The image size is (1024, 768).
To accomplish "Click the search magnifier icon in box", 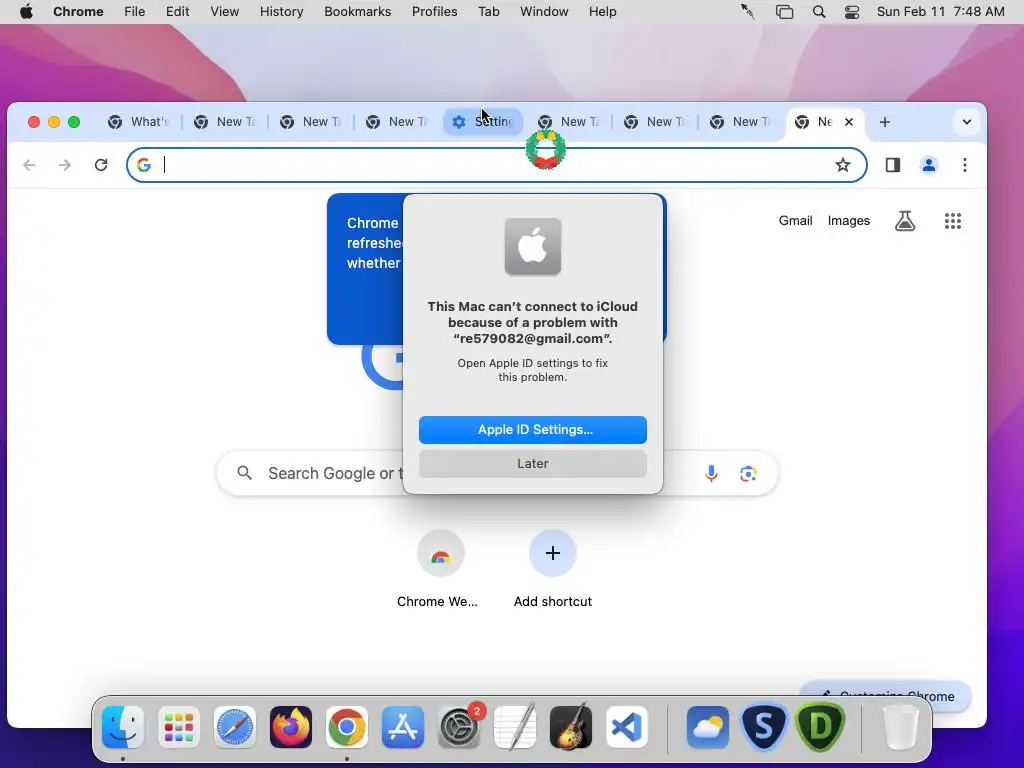I will pyautogui.click(x=244, y=473).
